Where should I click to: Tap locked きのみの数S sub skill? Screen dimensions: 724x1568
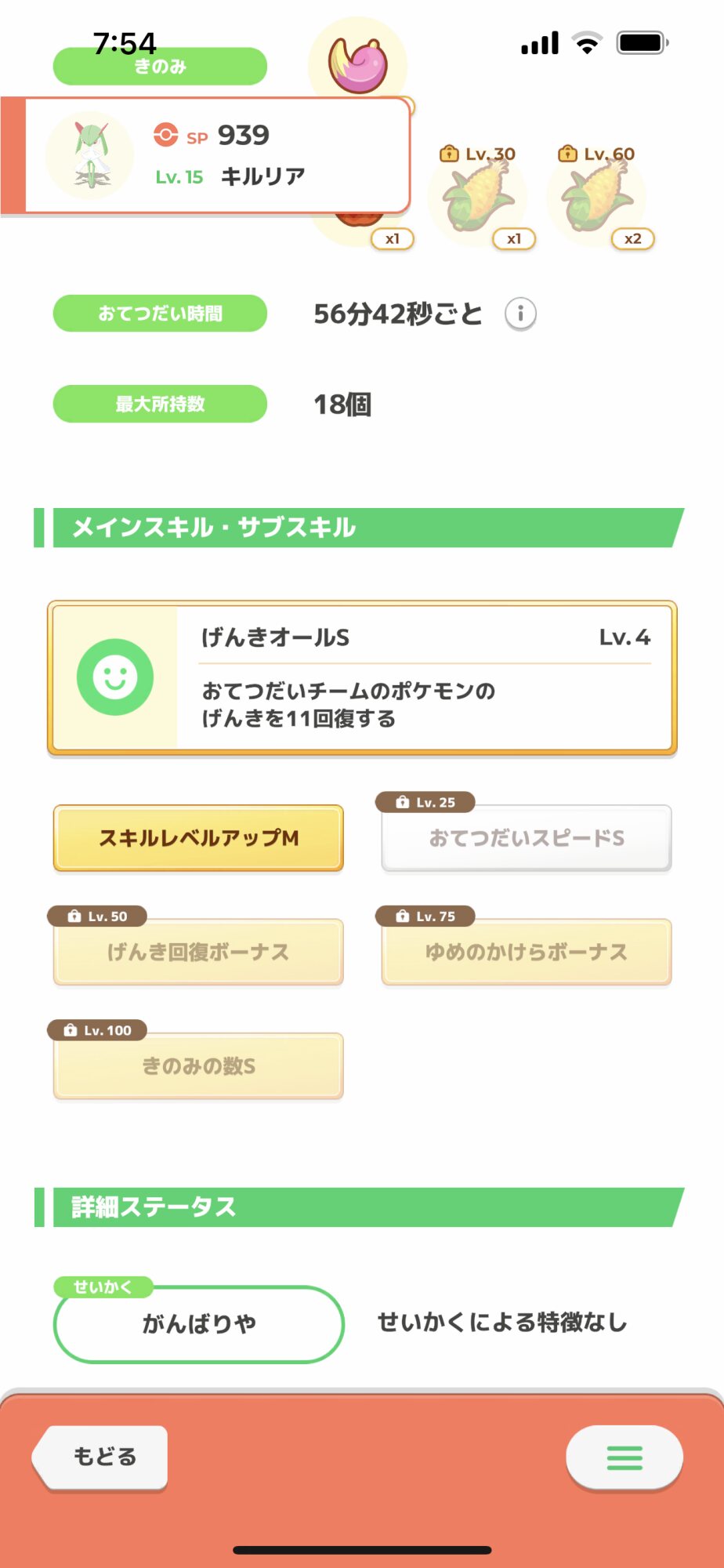[x=198, y=1066]
